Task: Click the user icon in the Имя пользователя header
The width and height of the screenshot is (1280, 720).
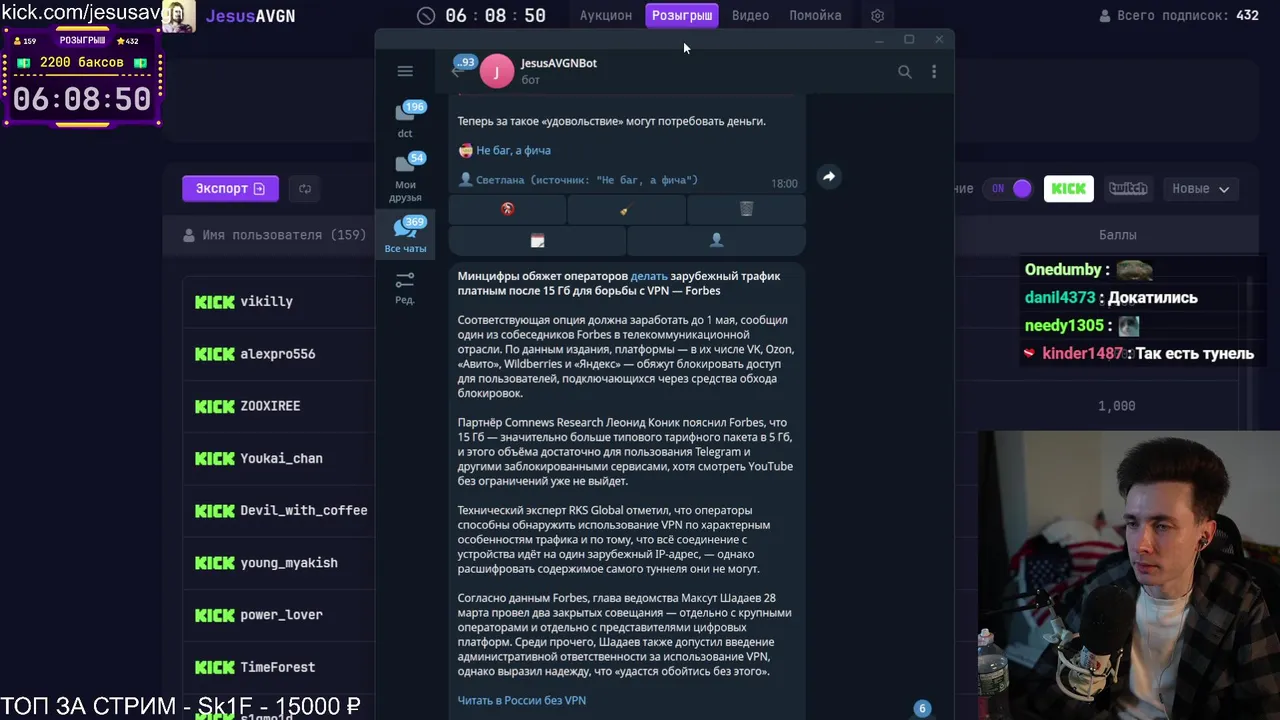Action: coord(189,235)
